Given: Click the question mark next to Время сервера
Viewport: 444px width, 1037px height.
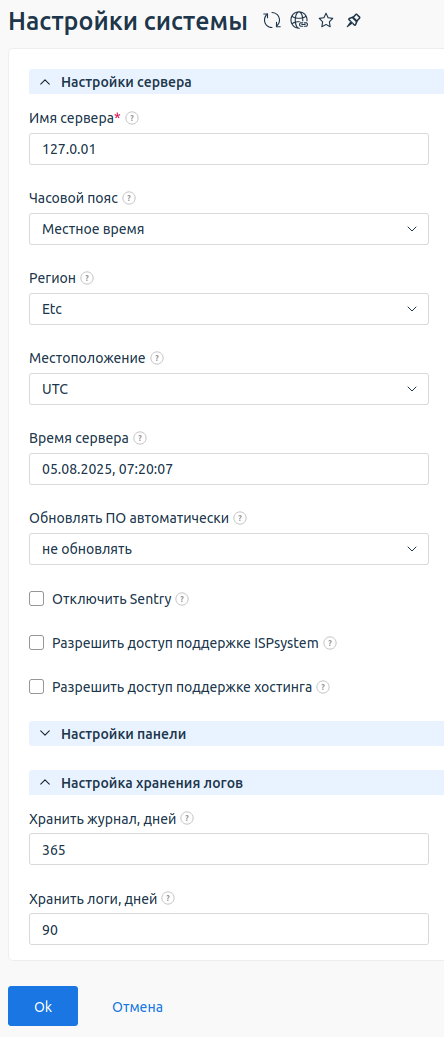Looking at the screenshot, I should (x=140, y=438).
